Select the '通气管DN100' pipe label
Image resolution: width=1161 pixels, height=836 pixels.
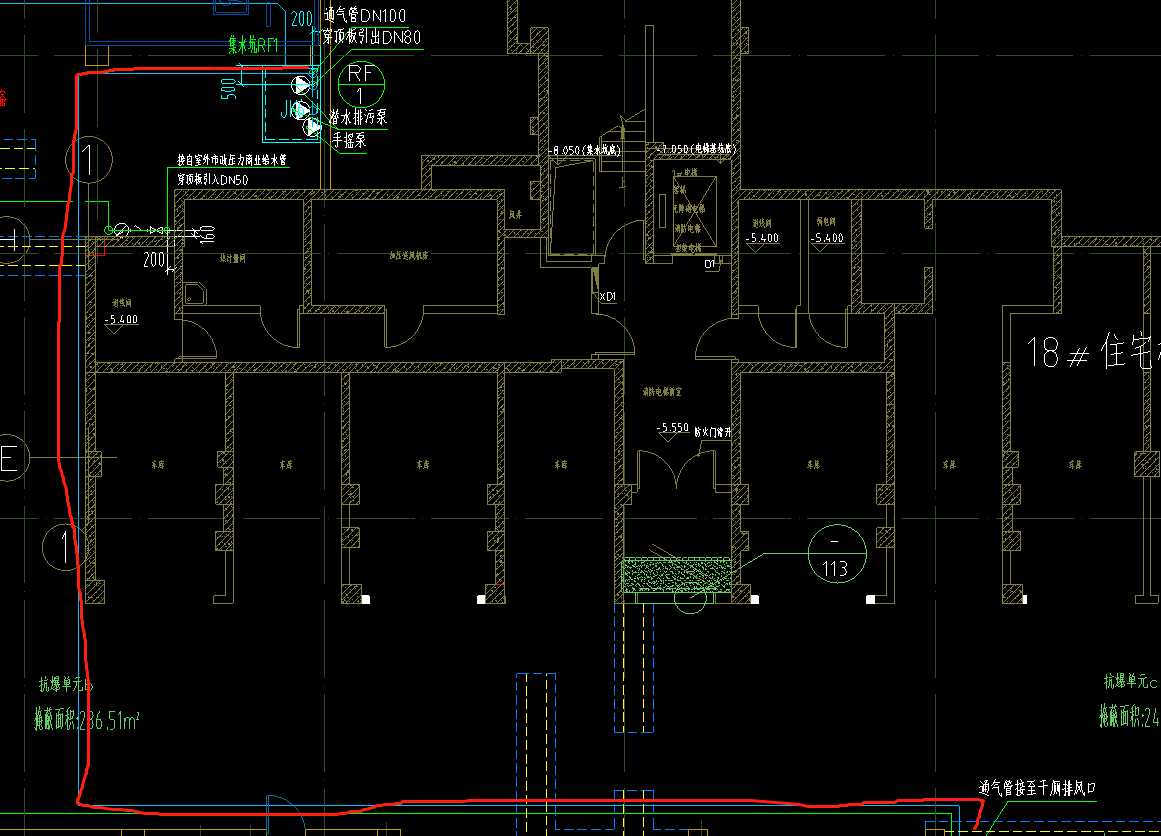tap(365, 15)
